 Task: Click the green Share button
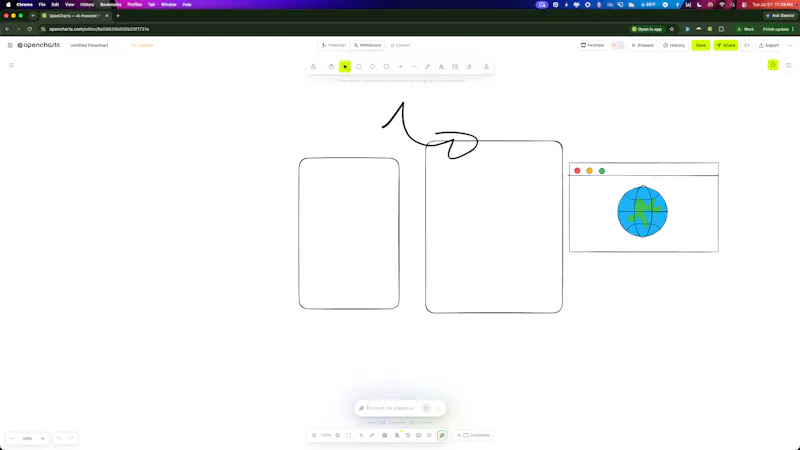(726, 45)
